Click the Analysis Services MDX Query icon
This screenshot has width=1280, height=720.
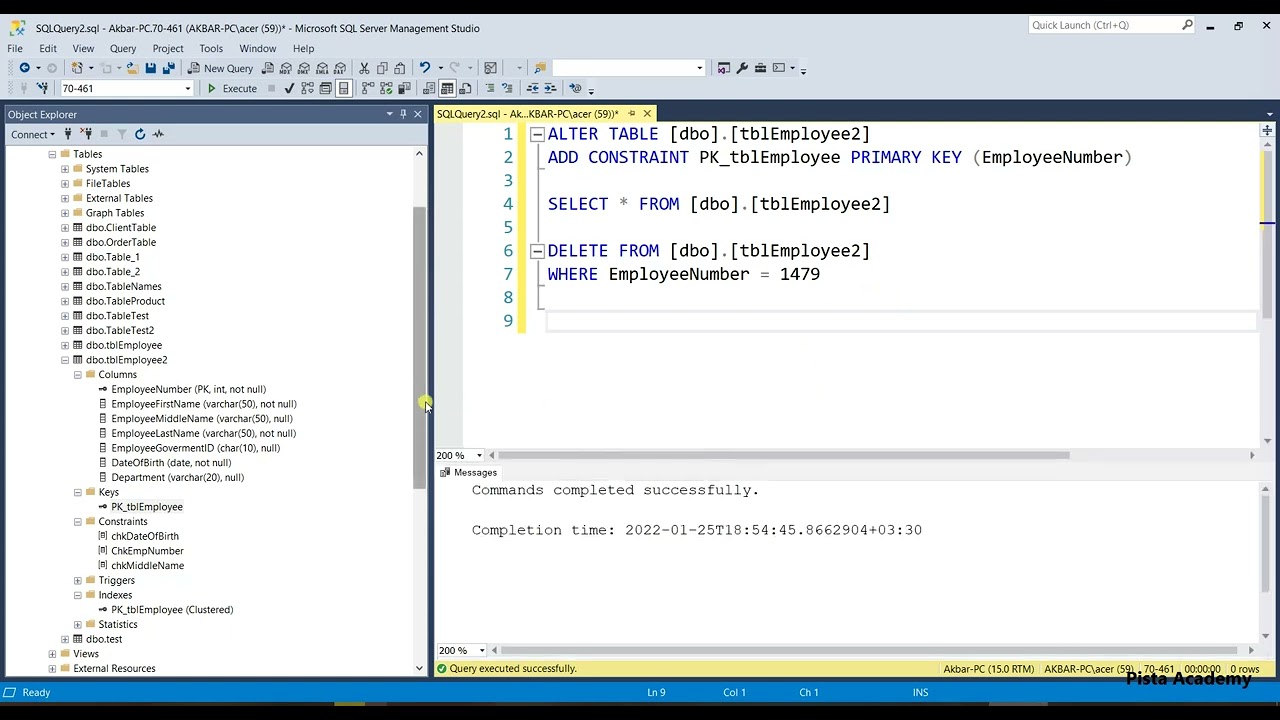pos(286,68)
